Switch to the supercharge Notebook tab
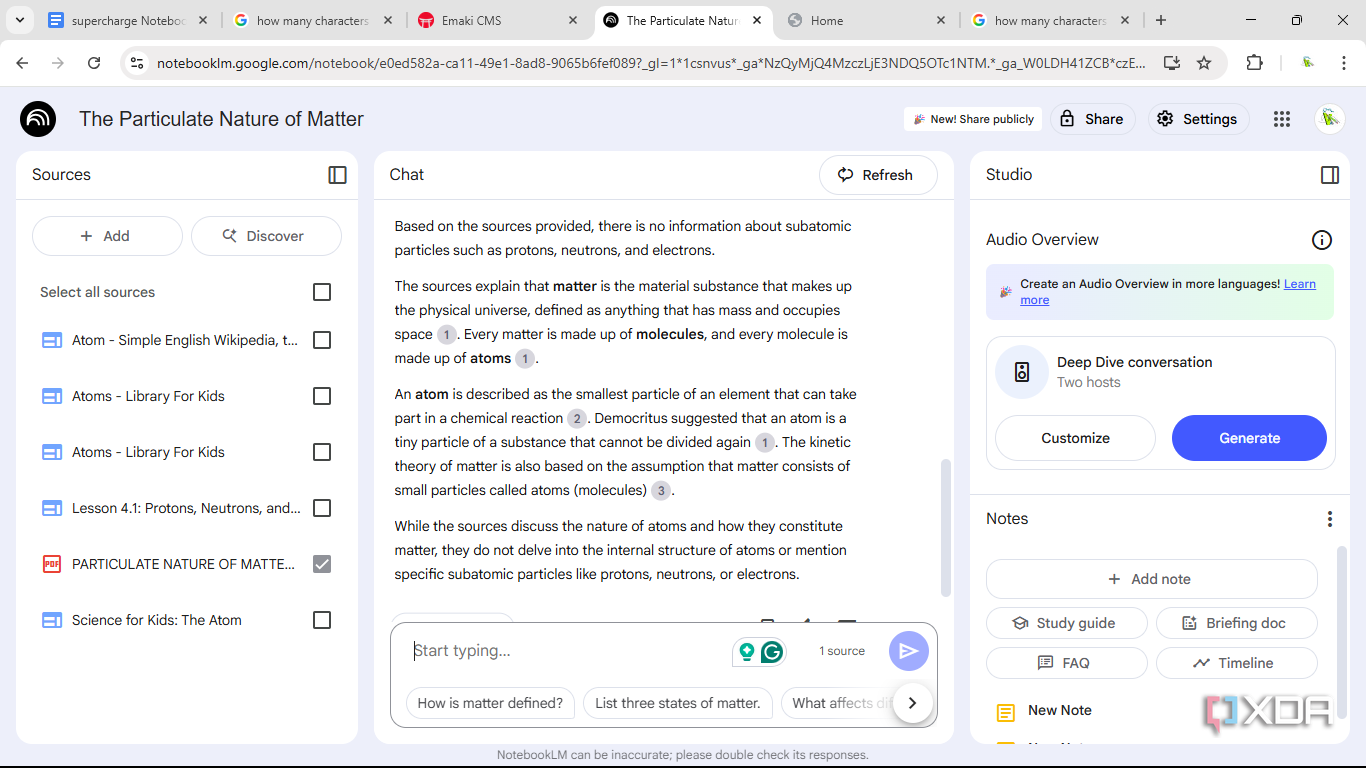Screen dimensions: 1366x768 [129, 20]
